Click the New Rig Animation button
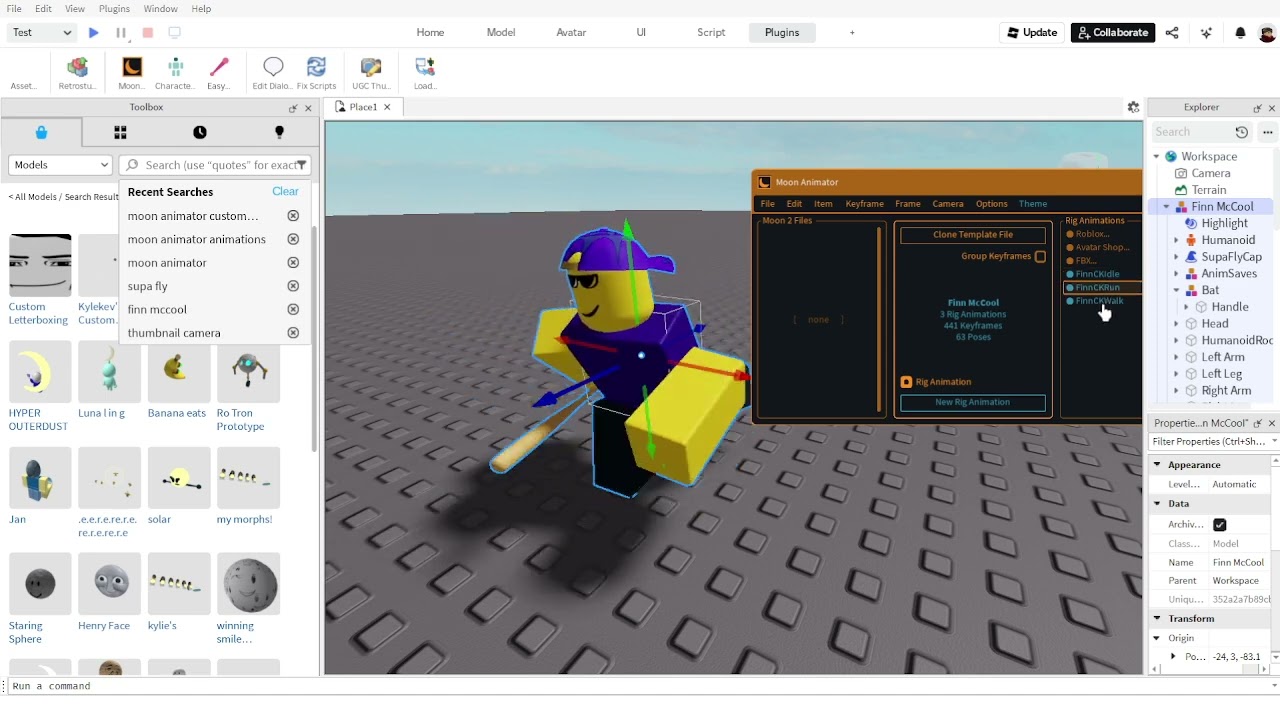The width and height of the screenshot is (1280, 720). click(x=973, y=402)
